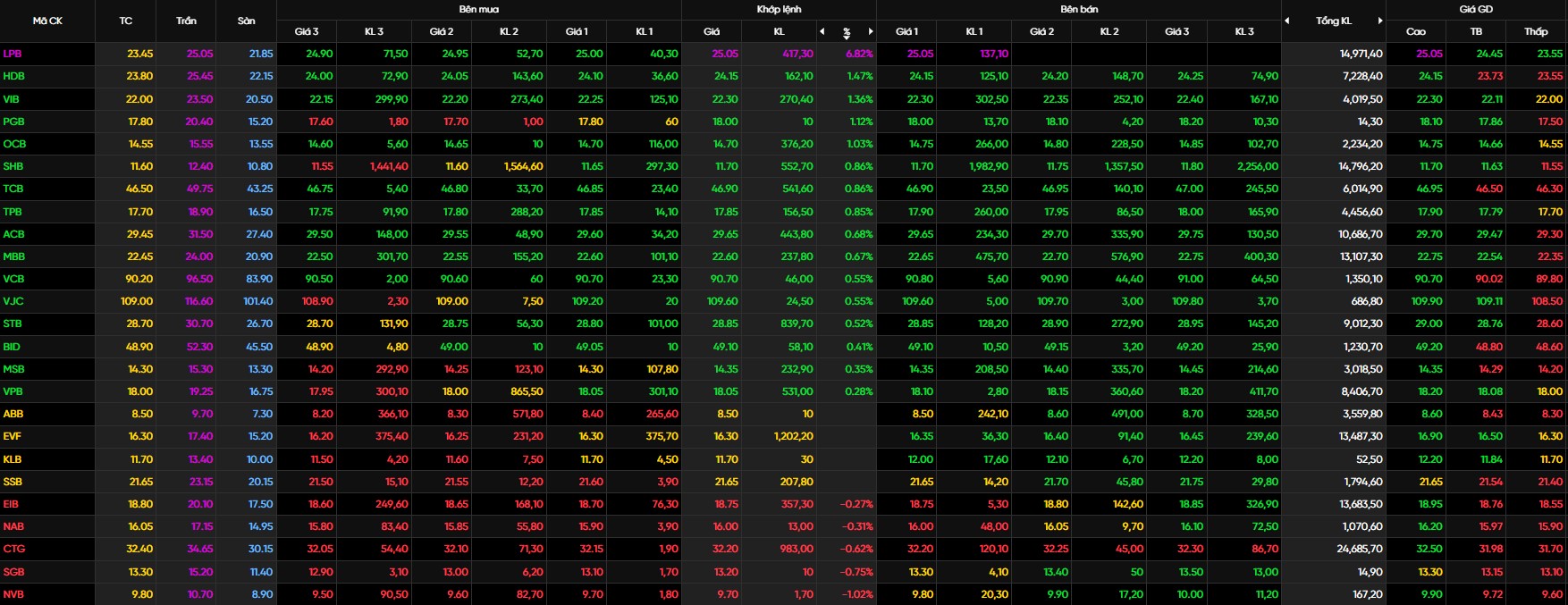The width and height of the screenshot is (1568, 605).
Task: Select the SHB ticker
Action: pyautogui.click(x=13, y=166)
